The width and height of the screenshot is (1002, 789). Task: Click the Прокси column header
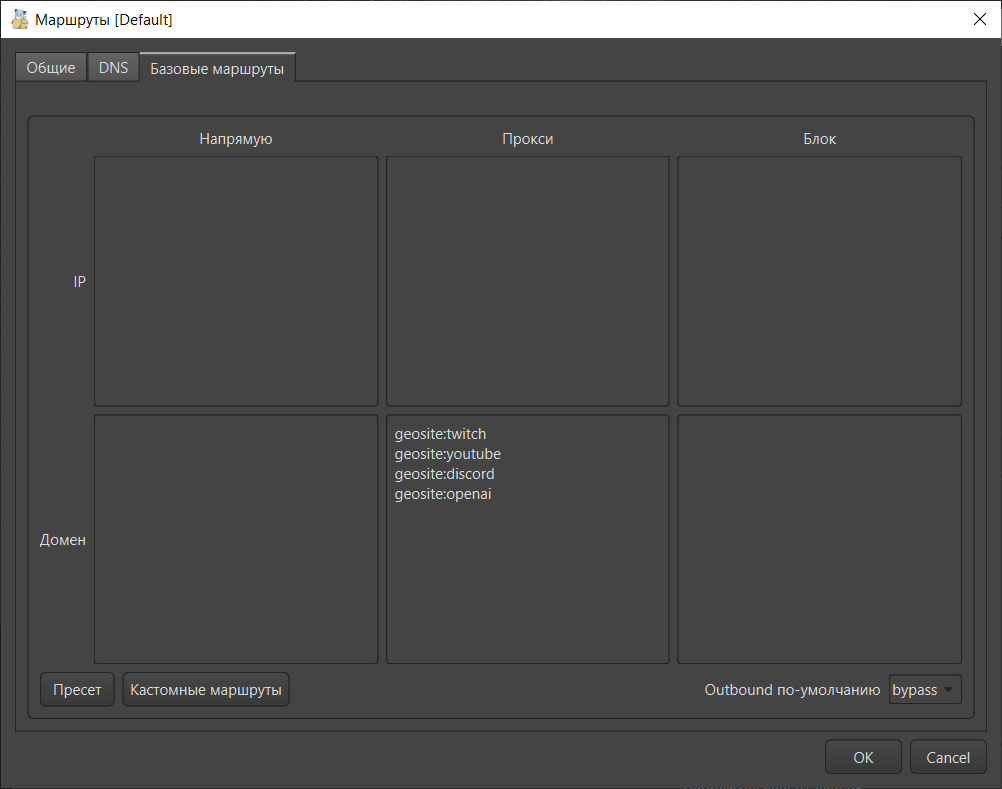(528, 139)
